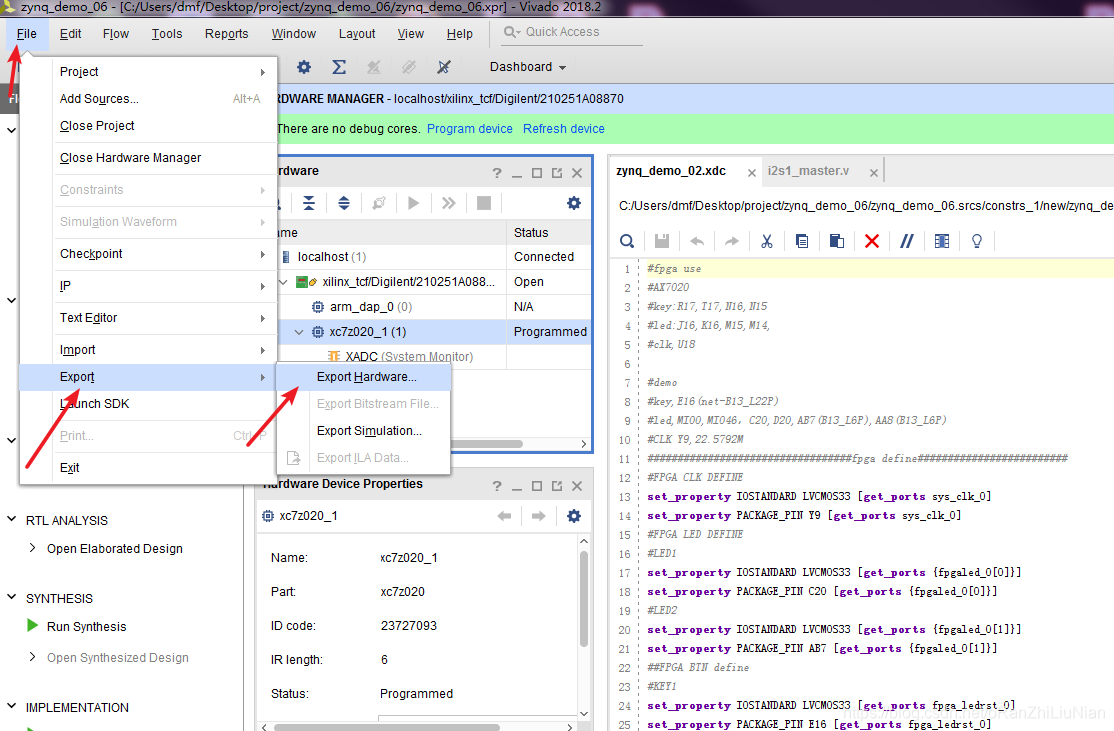
Task: Click Close Hardware Manager menu item
Action: coord(148,158)
